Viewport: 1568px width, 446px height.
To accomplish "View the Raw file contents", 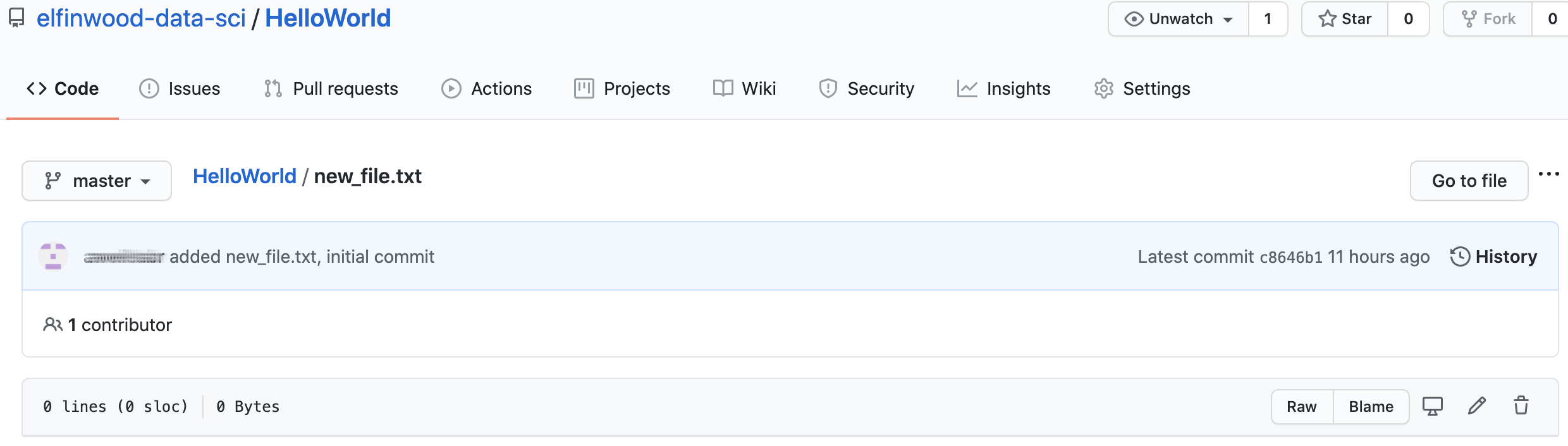I will [x=1302, y=407].
